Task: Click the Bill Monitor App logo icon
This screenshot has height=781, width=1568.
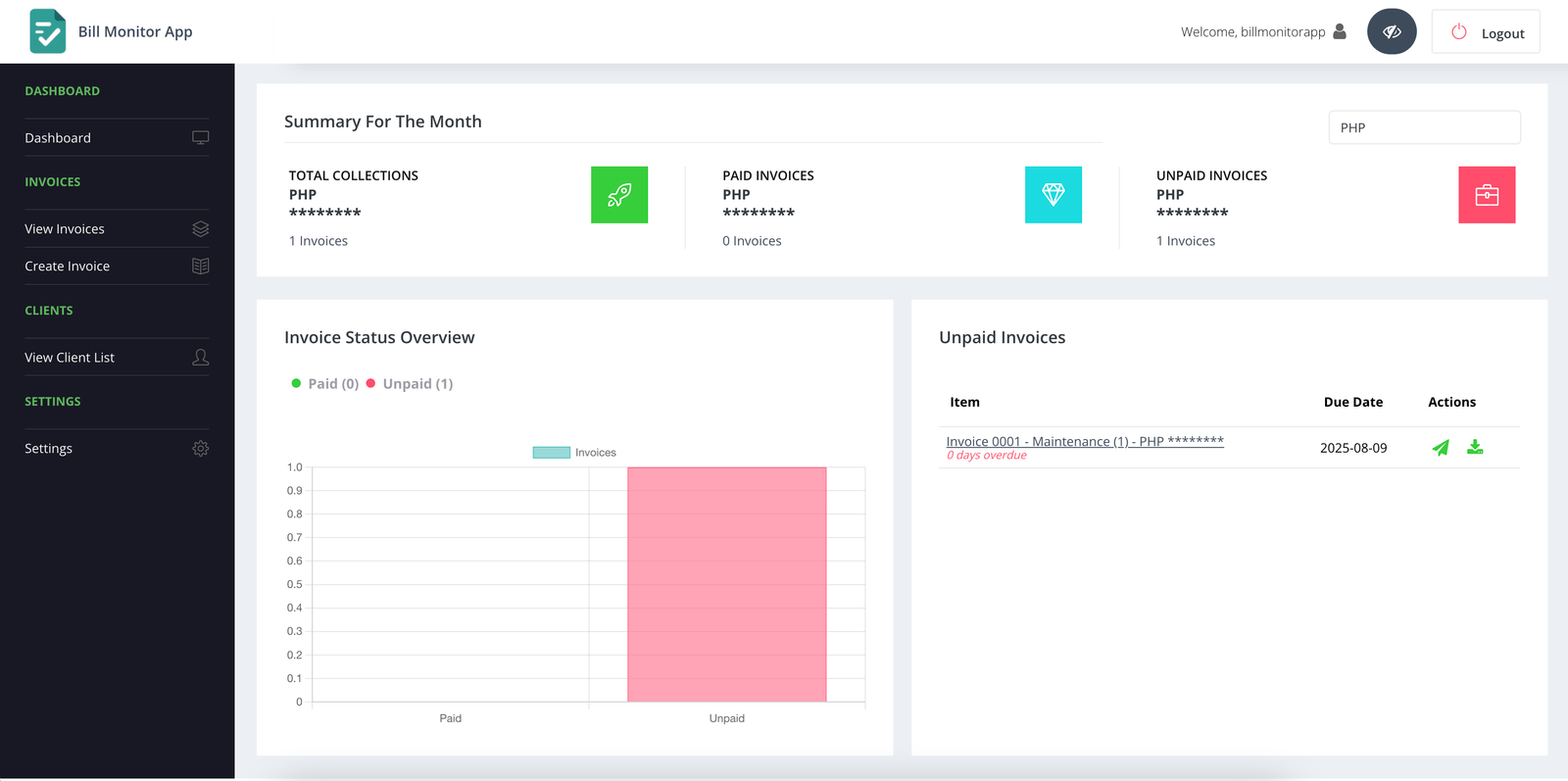Action: click(x=47, y=31)
